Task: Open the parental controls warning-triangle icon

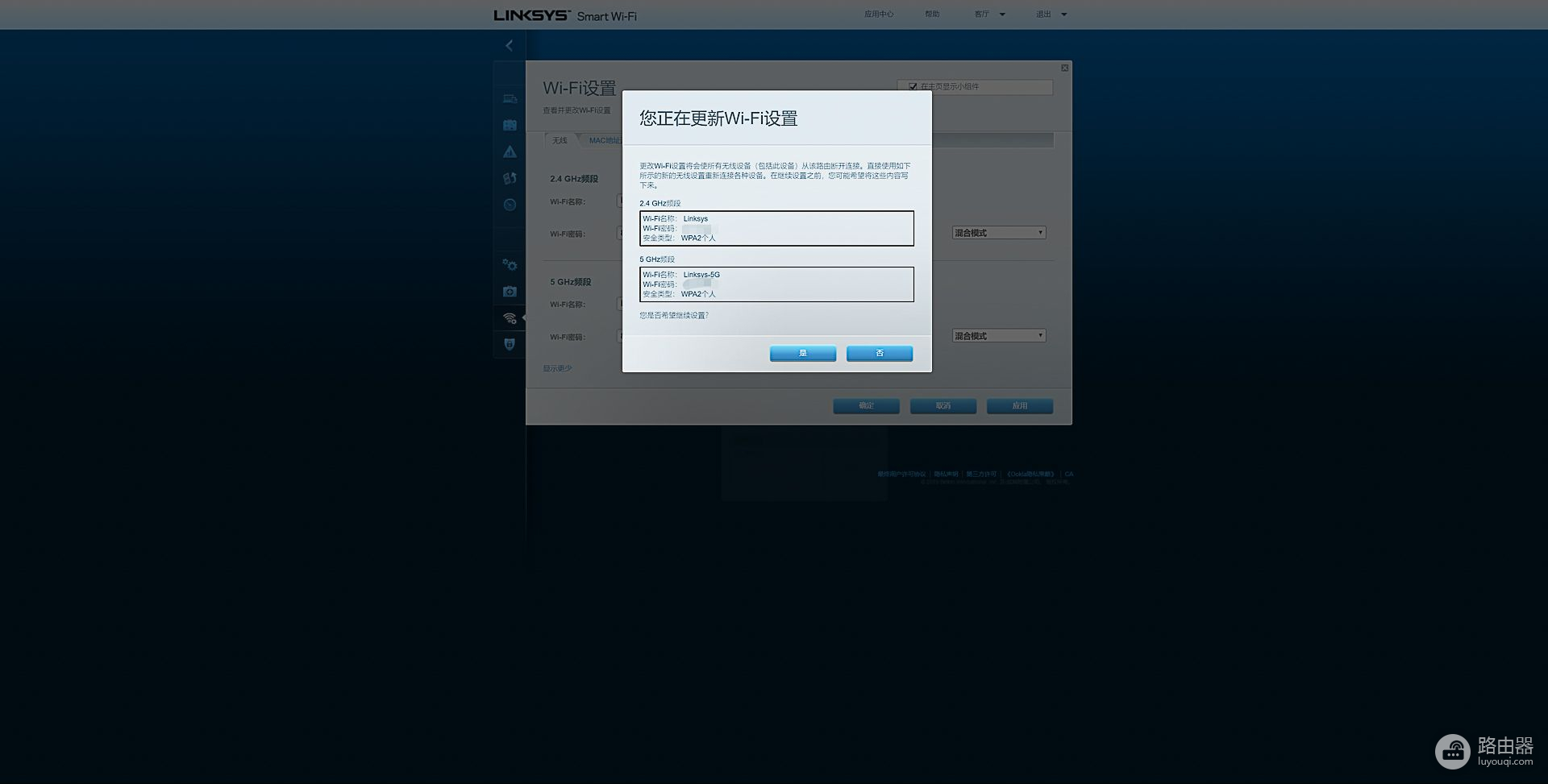Action: coord(510,151)
